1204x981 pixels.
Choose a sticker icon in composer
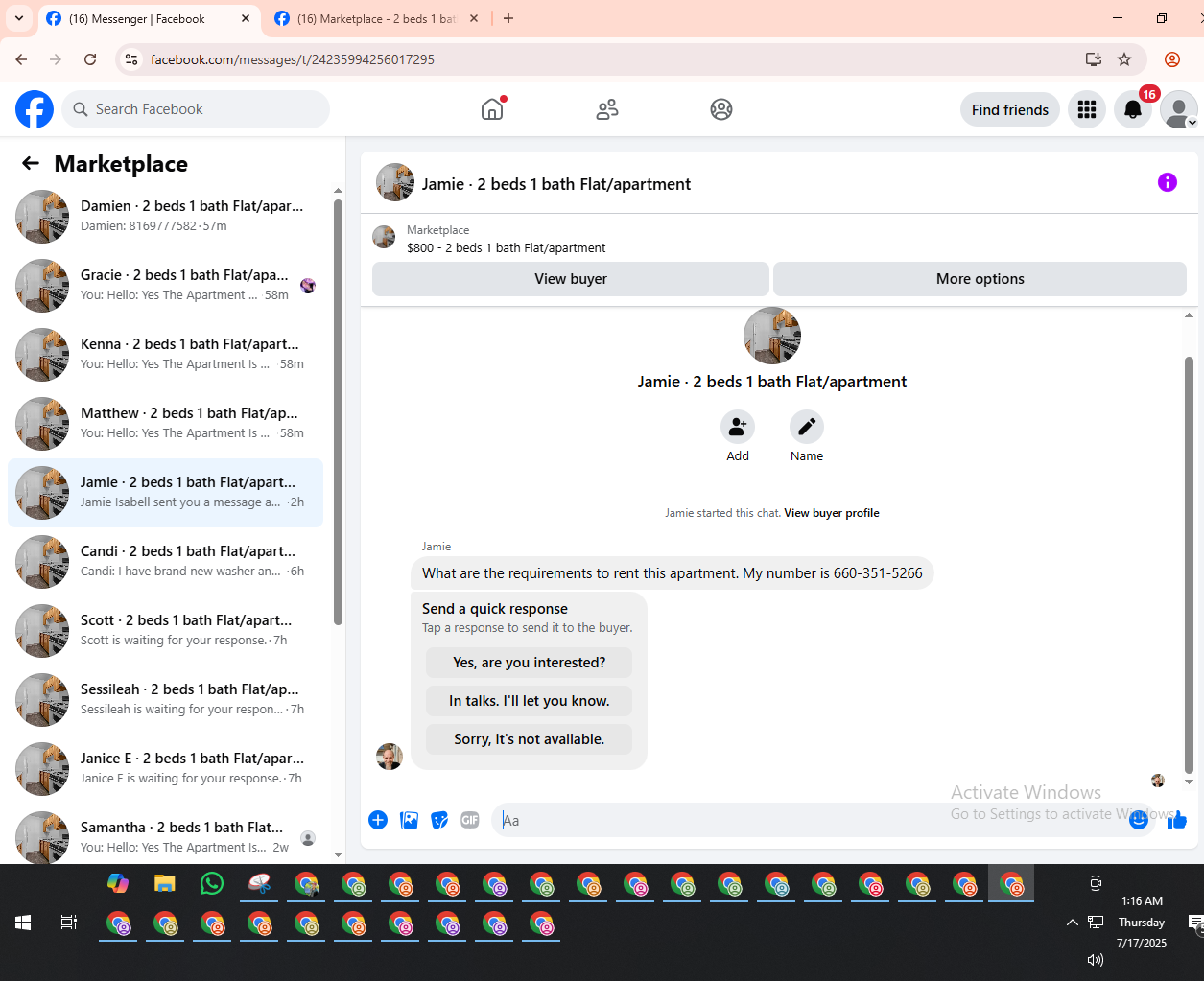439,820
